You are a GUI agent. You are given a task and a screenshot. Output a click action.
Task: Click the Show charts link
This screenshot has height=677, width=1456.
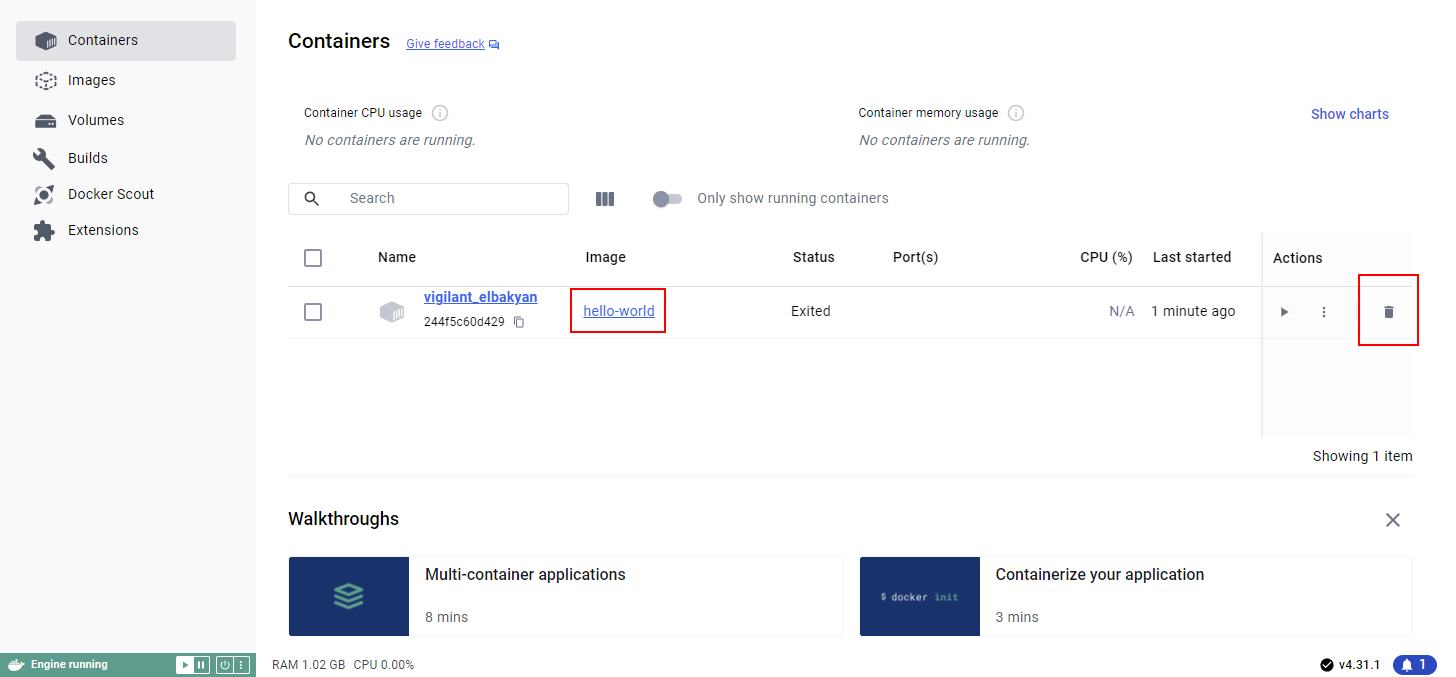pyautogui.click(x=1350, y=114)
